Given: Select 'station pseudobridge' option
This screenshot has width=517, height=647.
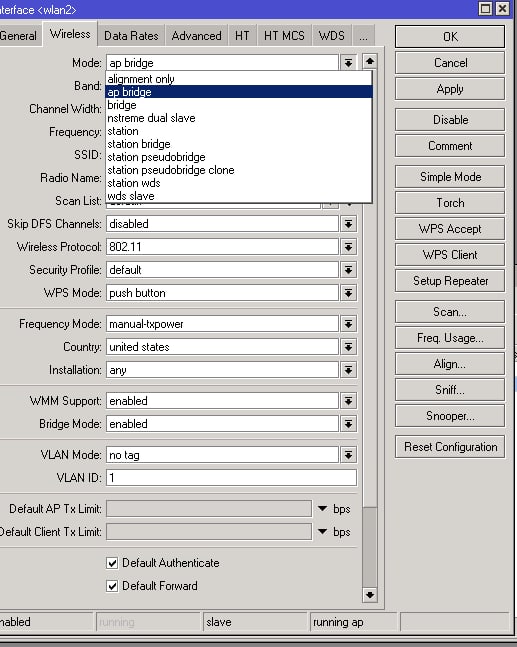Looking at the screenshot, I should click(x=239, y=157).
